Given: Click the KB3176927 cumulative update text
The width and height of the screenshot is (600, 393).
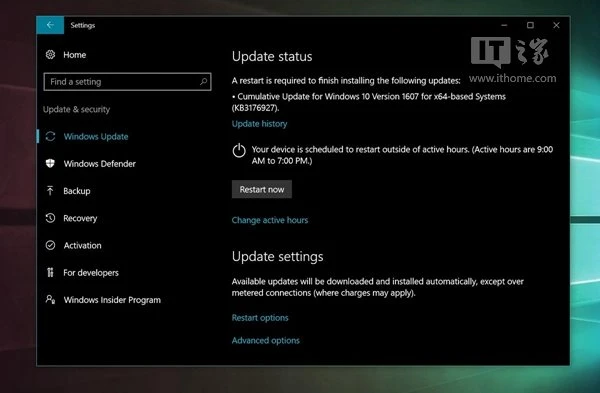Looking at the screenshot, I should (x=369, y=102).
